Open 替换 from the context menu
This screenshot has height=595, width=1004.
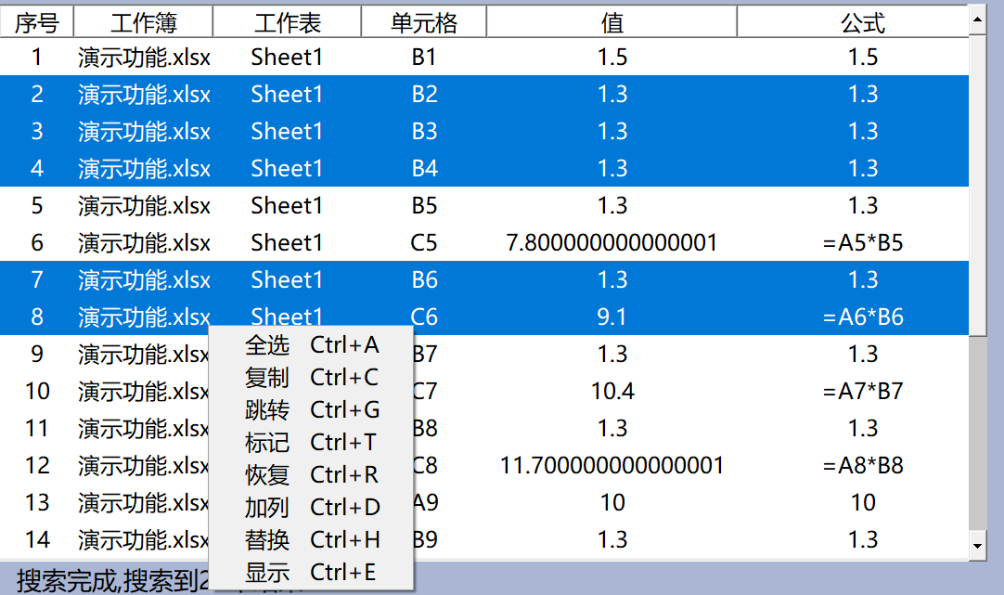coord(311,540)
